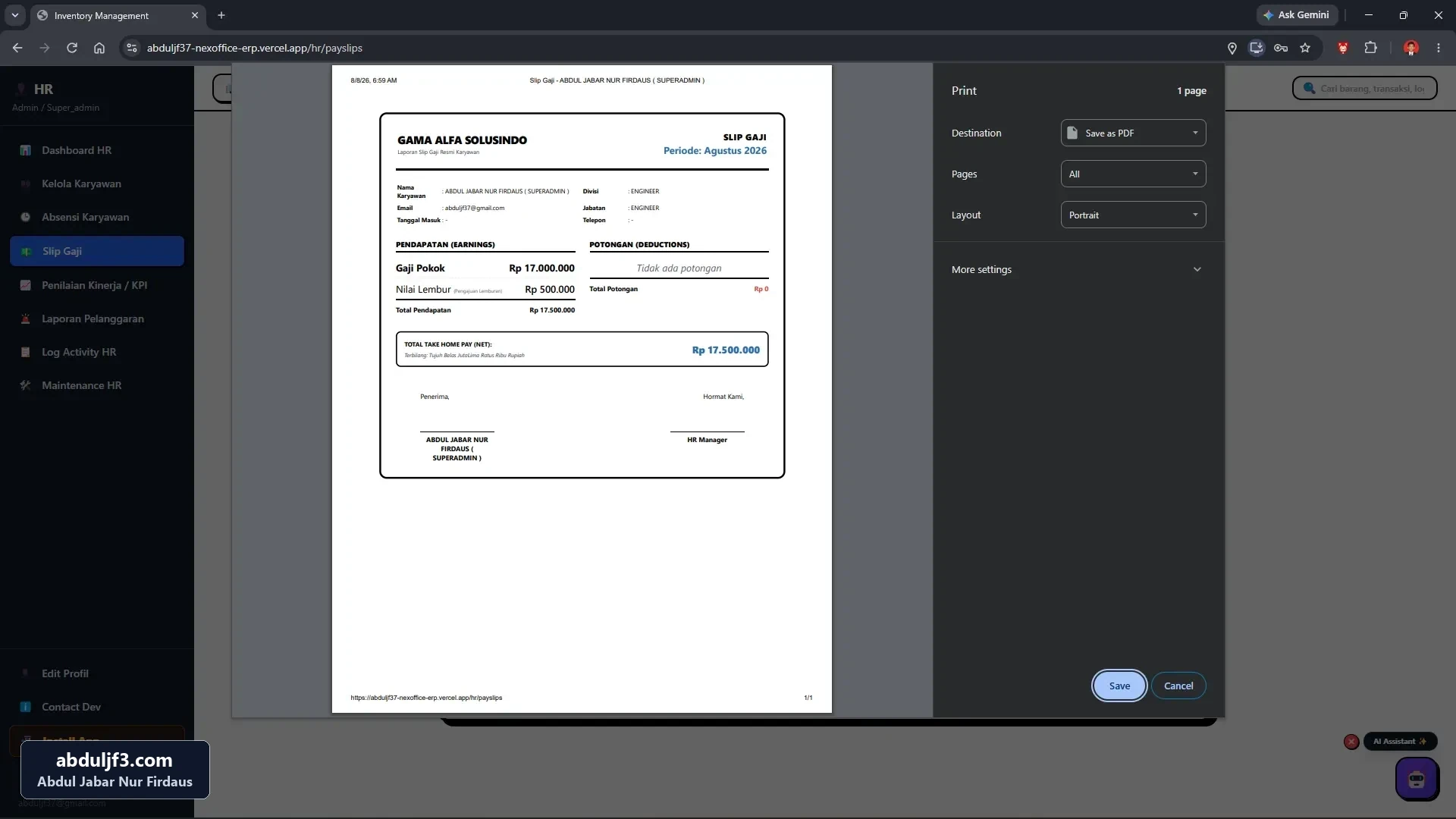
Task: Open Penilaian Kinerja / KPI
Action: click(x=97, y=285)
